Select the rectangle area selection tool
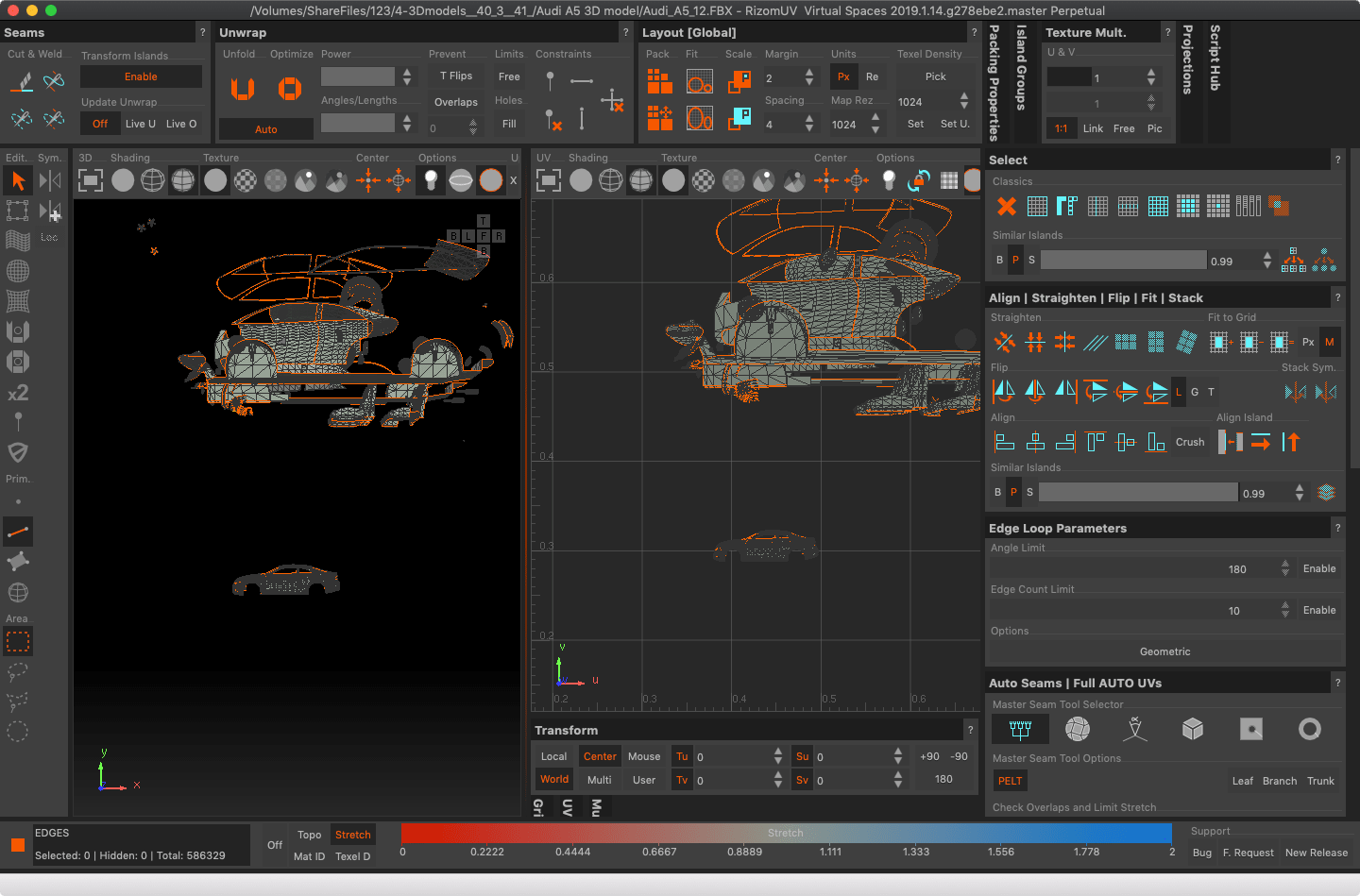The image size is (1360, 896). [x=18, y=642]
